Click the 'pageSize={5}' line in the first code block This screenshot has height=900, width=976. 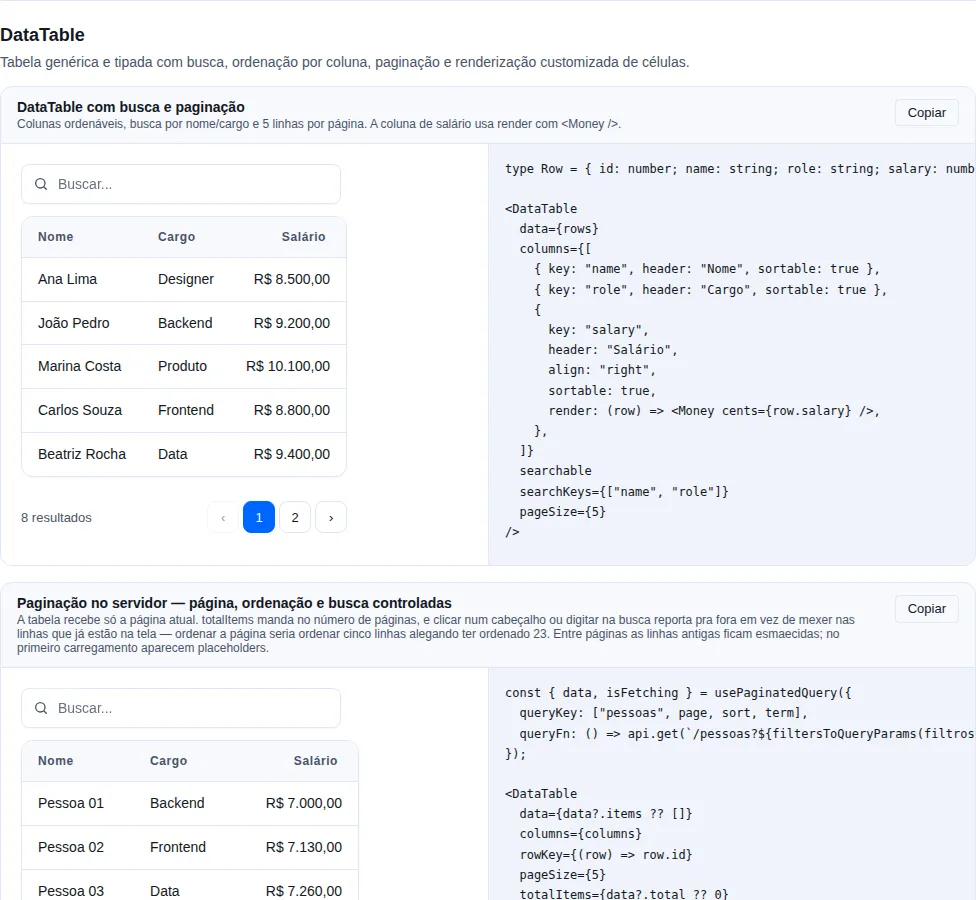tap(562, 512)
